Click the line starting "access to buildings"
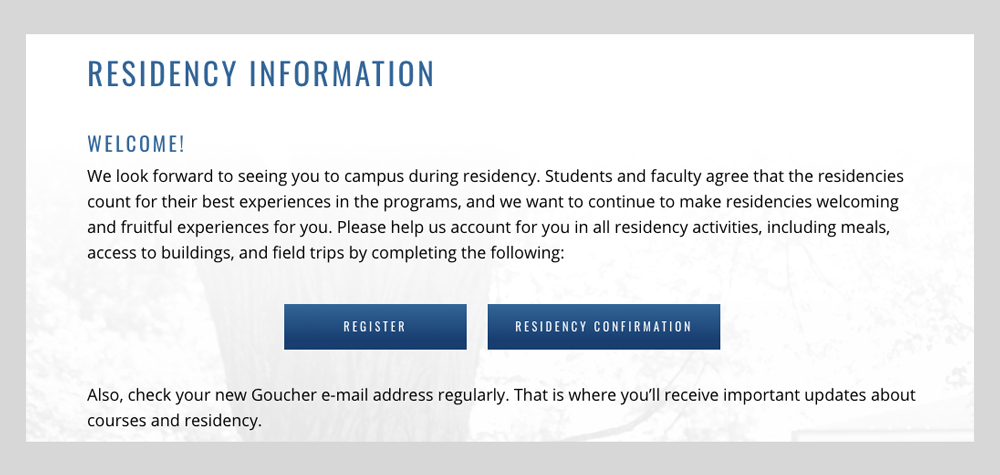This screenshot has width=1000, height=475. point(326,253)
